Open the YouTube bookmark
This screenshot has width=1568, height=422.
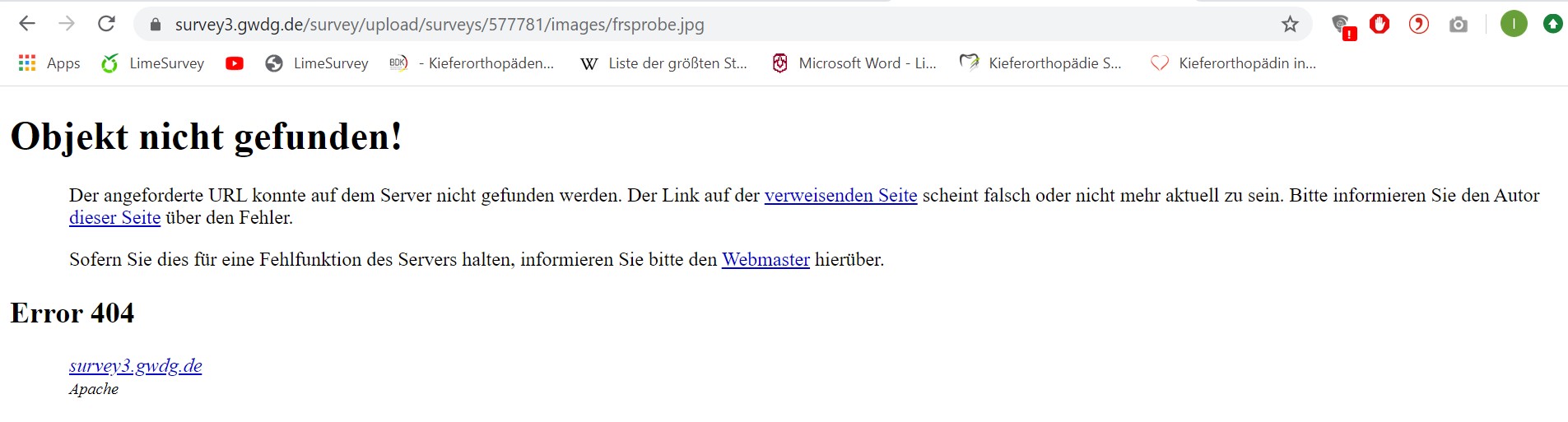235,63
